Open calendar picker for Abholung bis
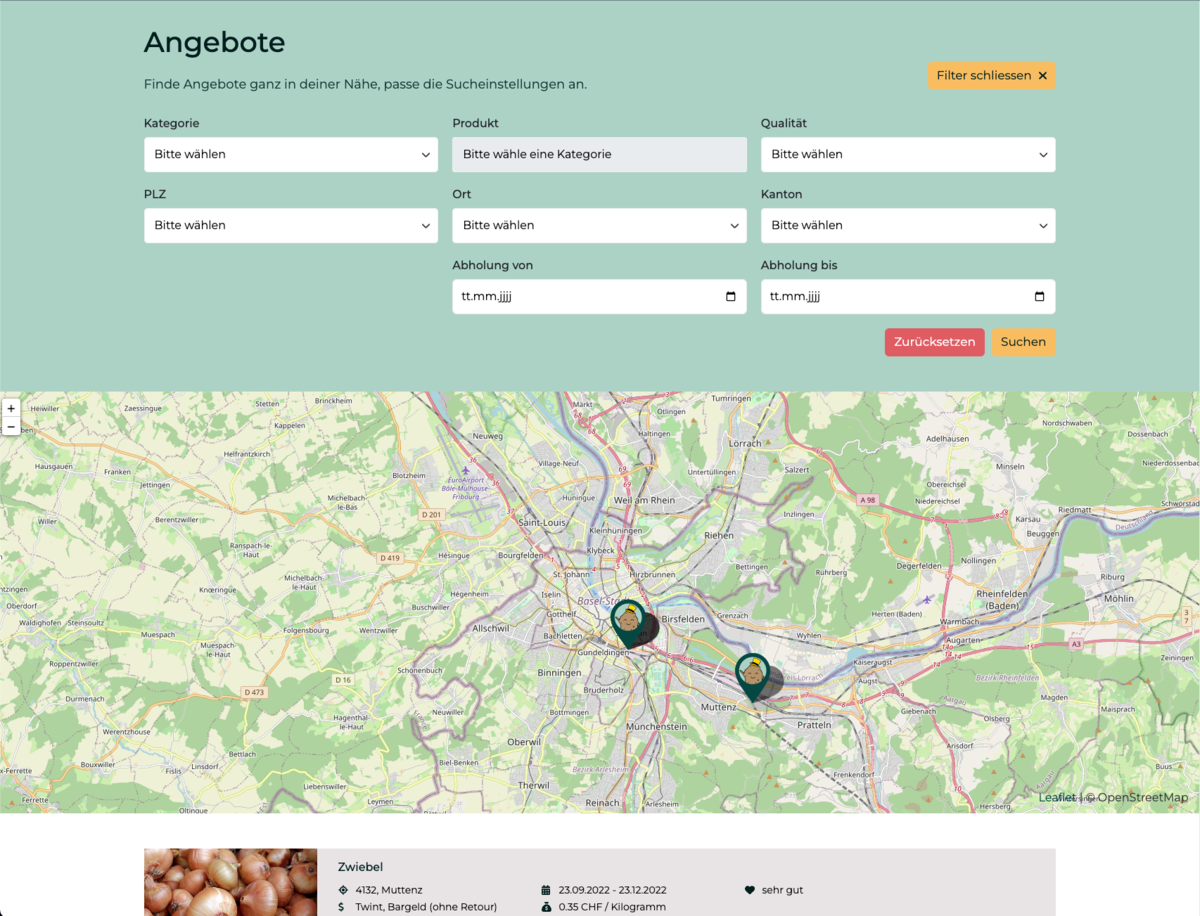 pyautogui.click(x=1039, y=297)
